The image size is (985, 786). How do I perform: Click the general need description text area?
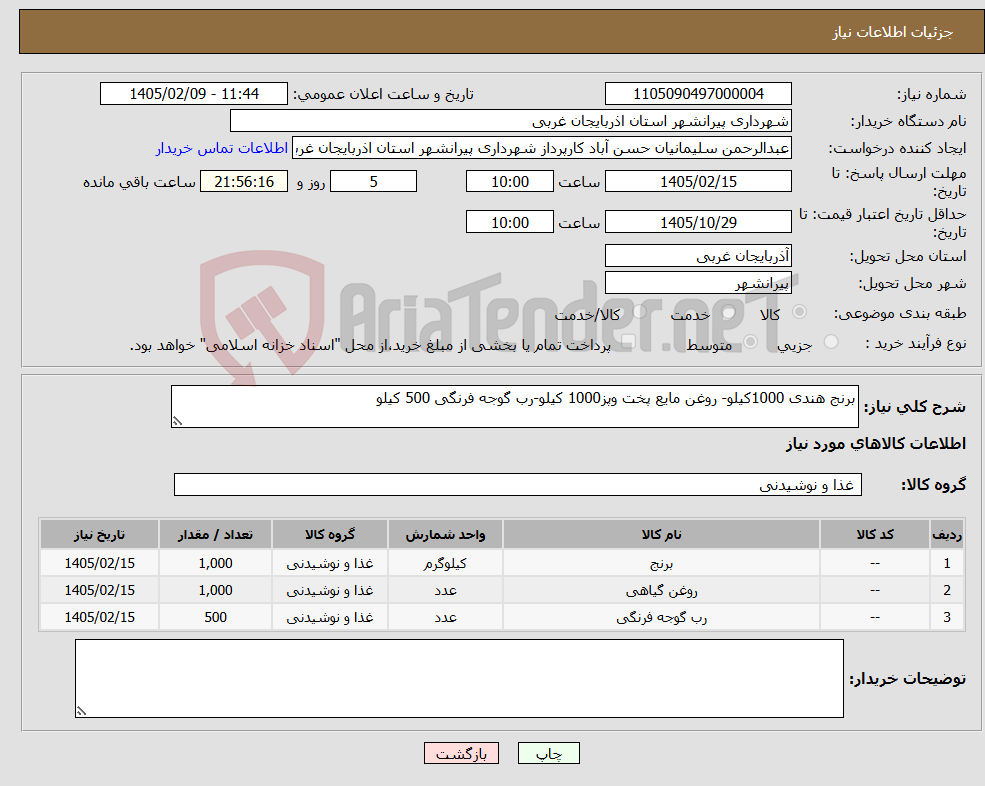click(514, 407)
